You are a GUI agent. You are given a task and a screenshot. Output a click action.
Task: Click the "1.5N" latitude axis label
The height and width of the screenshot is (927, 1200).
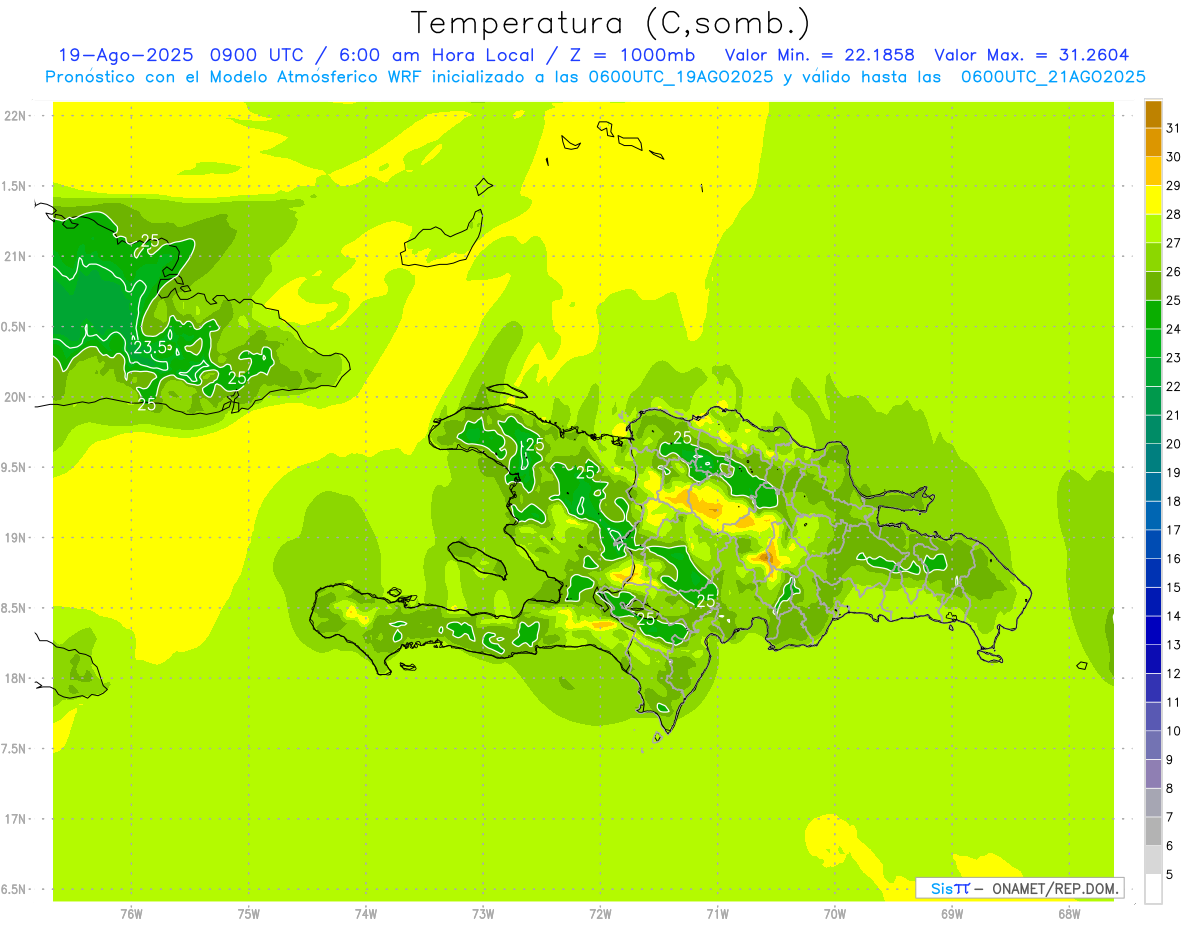[15, 186]
